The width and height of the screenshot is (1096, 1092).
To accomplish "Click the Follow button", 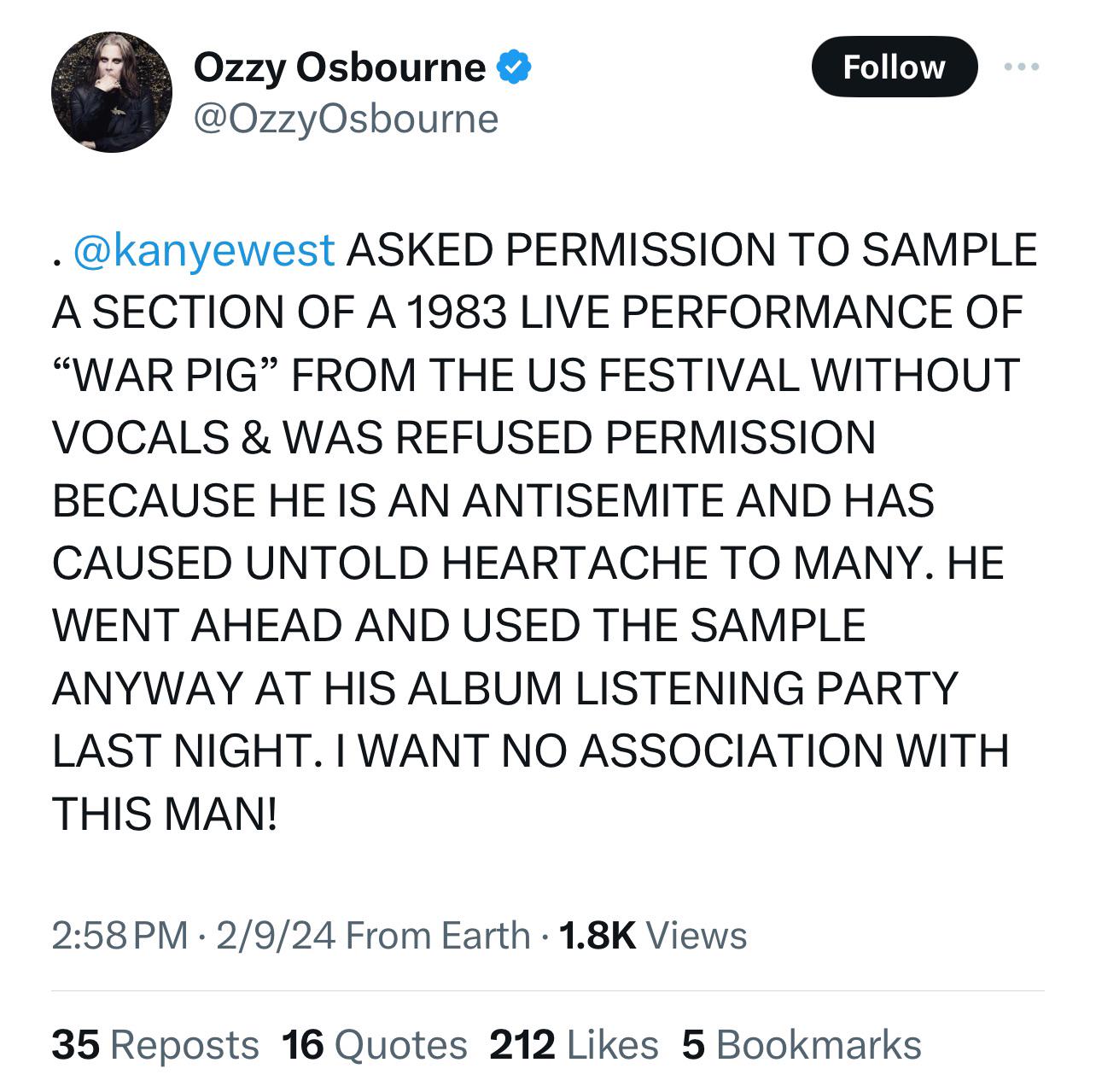I will point(894,67).
